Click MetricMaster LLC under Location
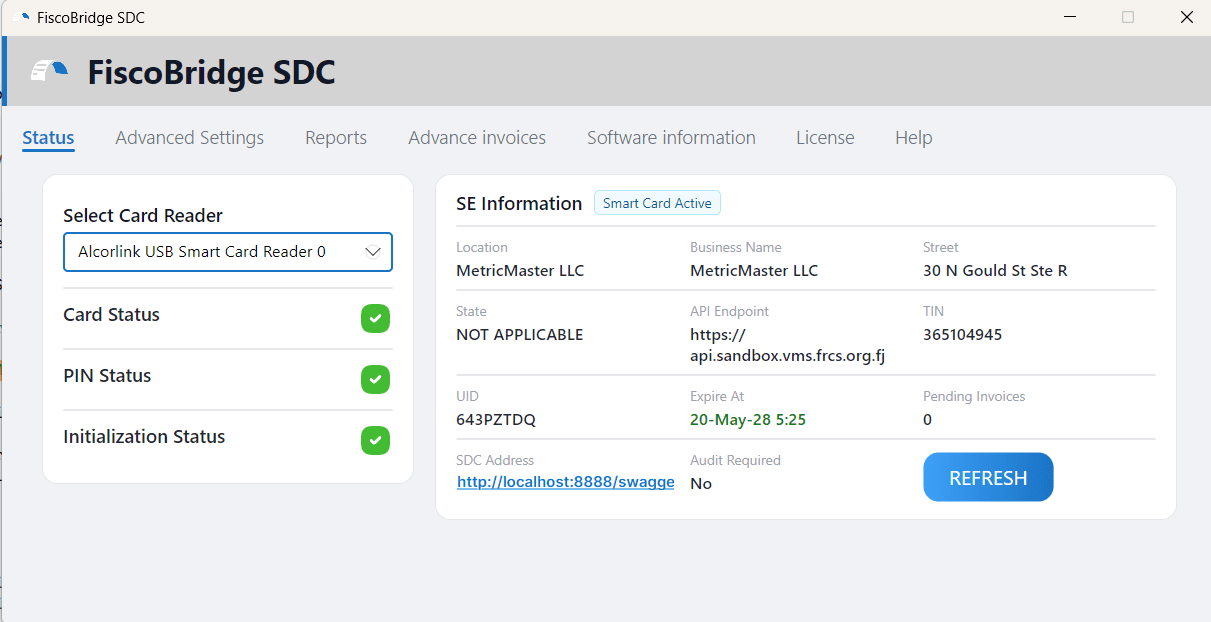 [x=520, y=271]
